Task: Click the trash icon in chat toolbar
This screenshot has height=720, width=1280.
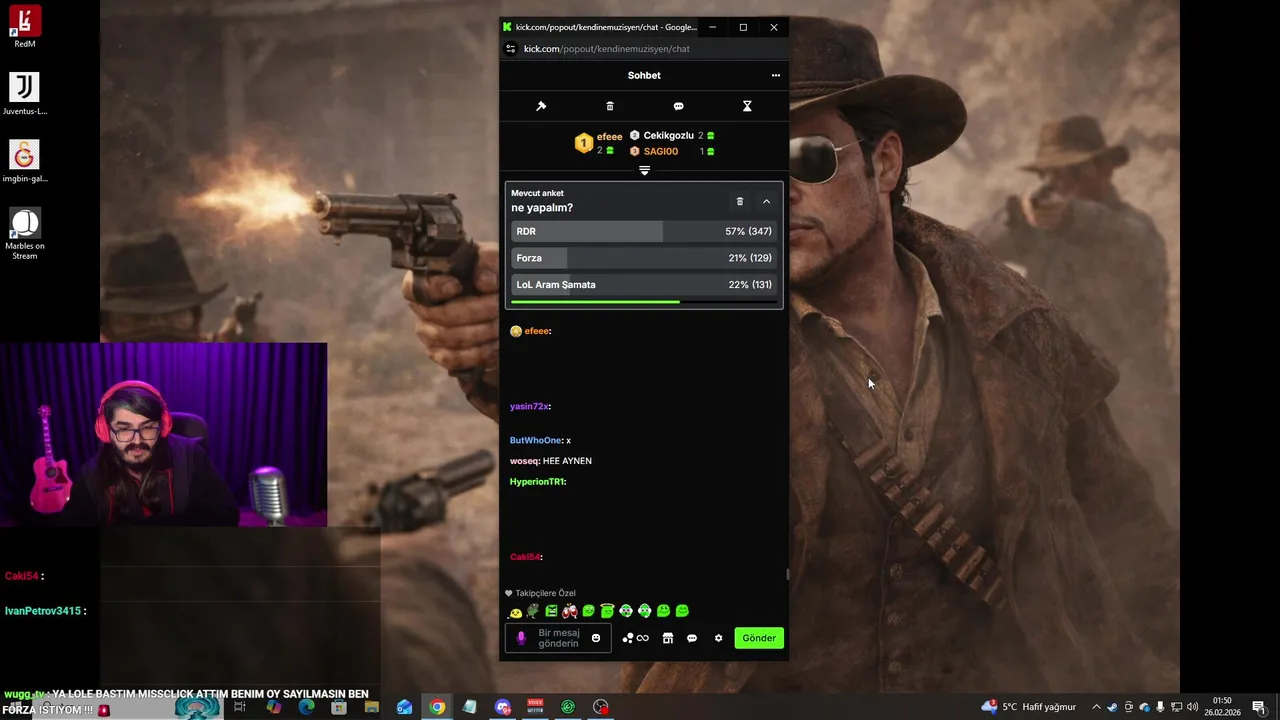Action: click(610, 106)
